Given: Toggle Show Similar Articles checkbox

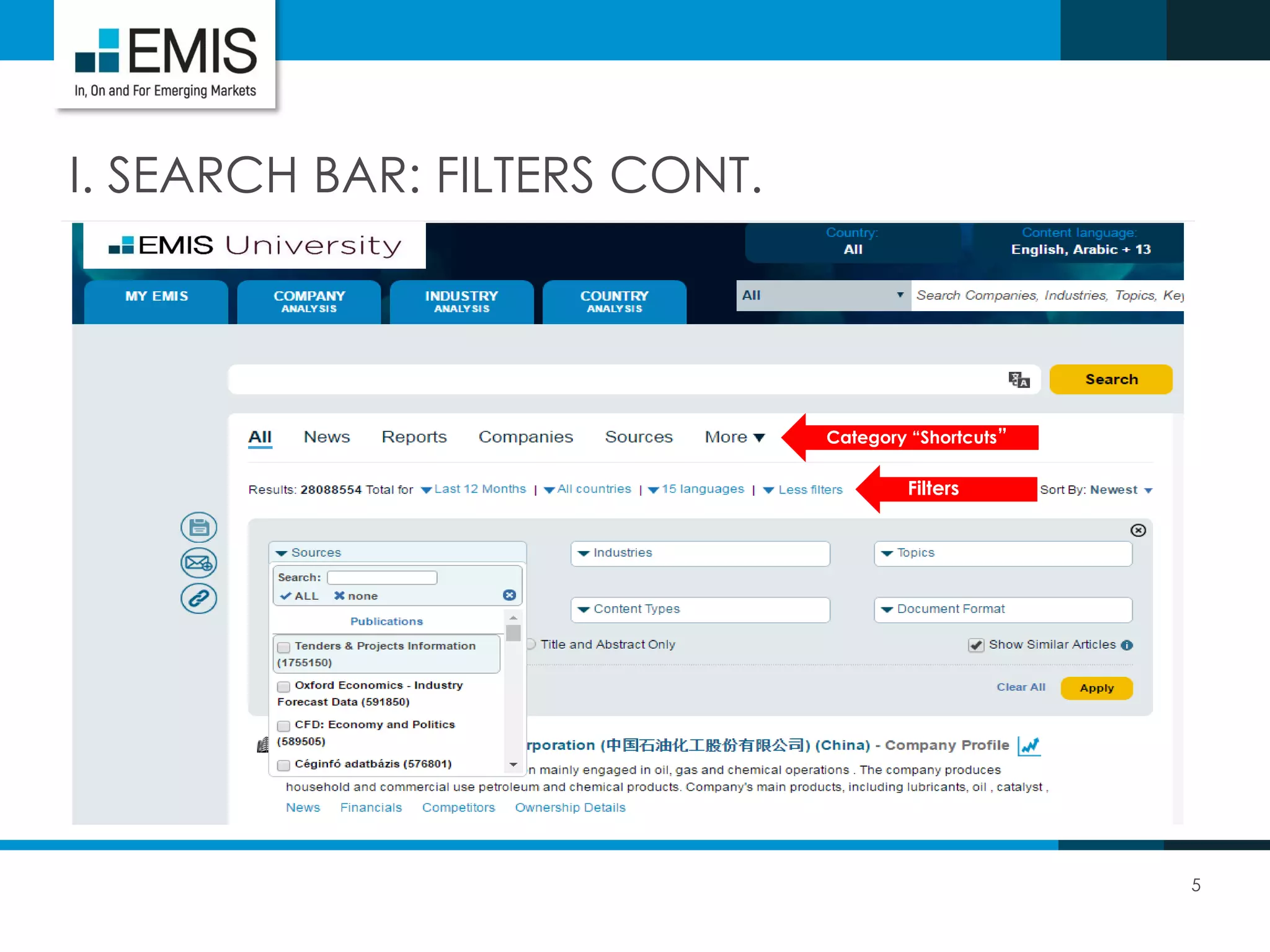Looking at the screenshot, I should point(976,645).
